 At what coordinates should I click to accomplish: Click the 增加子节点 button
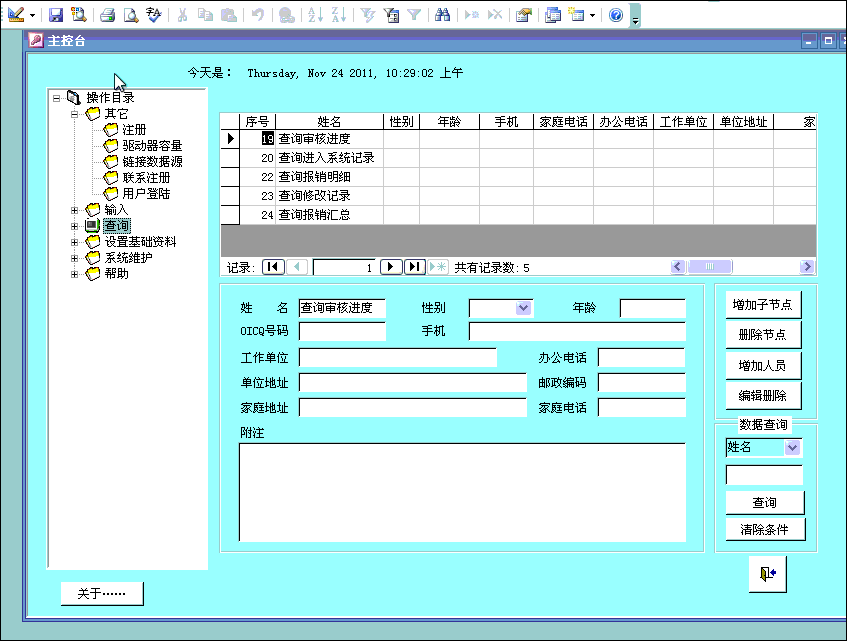click(x=763, y=305)
